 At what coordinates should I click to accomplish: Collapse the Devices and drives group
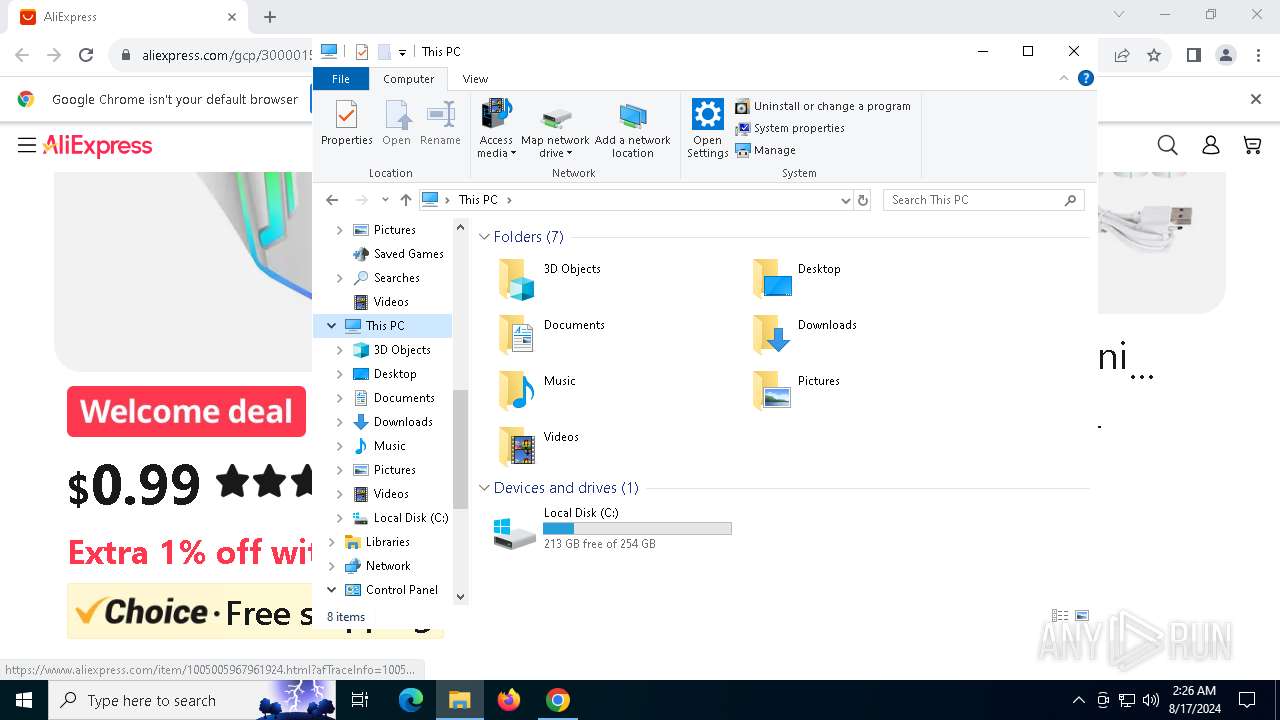[484, 488]
